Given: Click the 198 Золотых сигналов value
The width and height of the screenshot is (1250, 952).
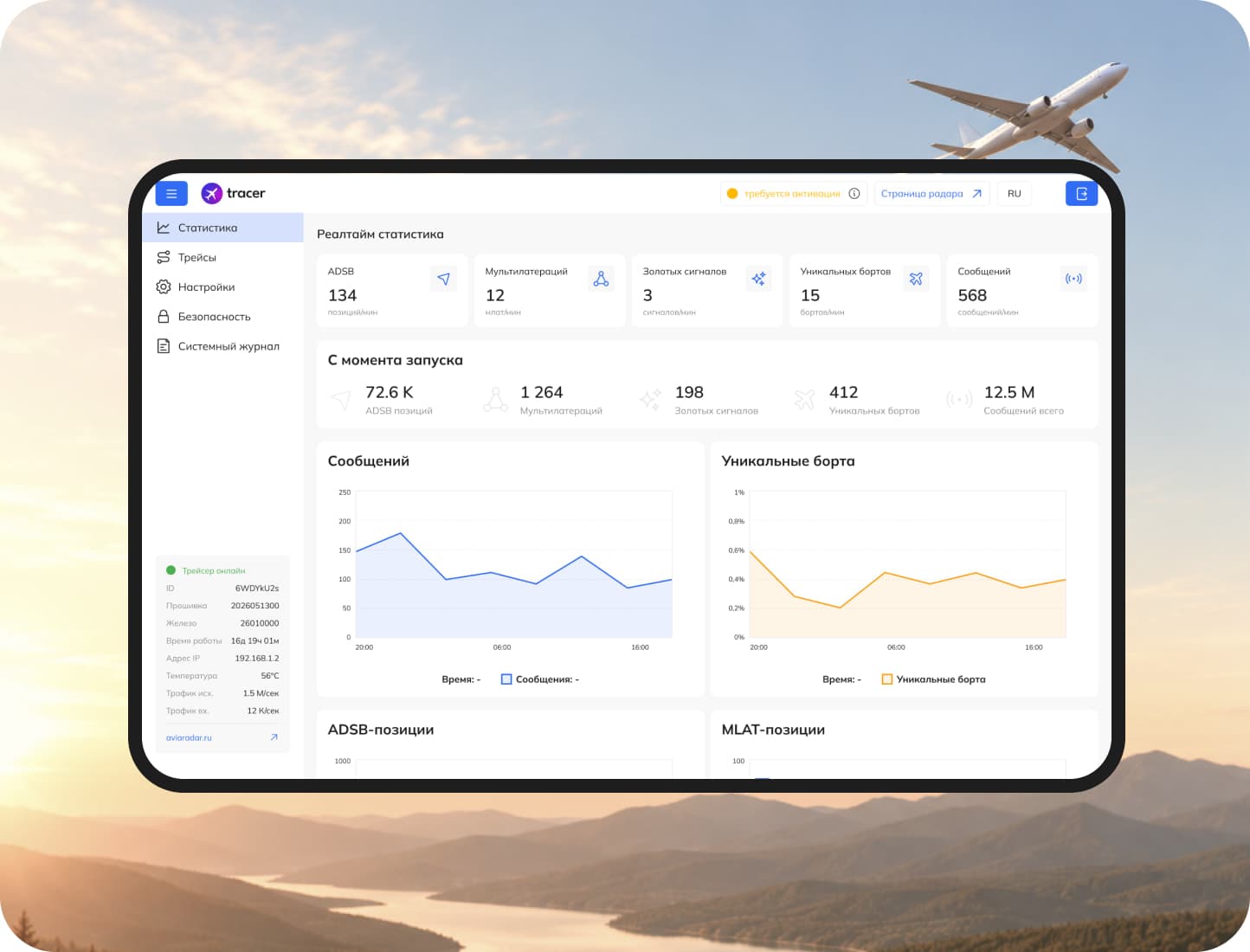Looking at the screenshot, I should pyautogui.click(x=689, y=392).
